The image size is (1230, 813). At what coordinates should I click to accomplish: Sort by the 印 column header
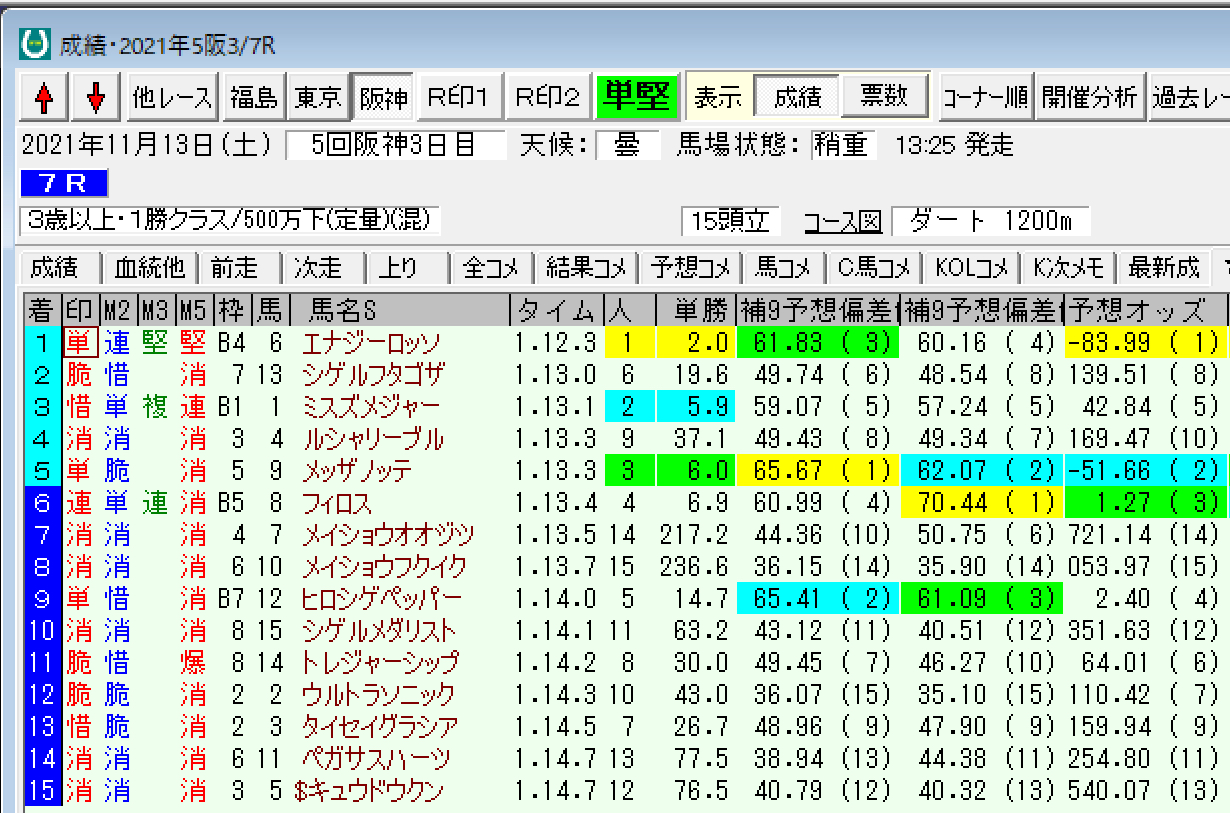[x=79, y=310]
